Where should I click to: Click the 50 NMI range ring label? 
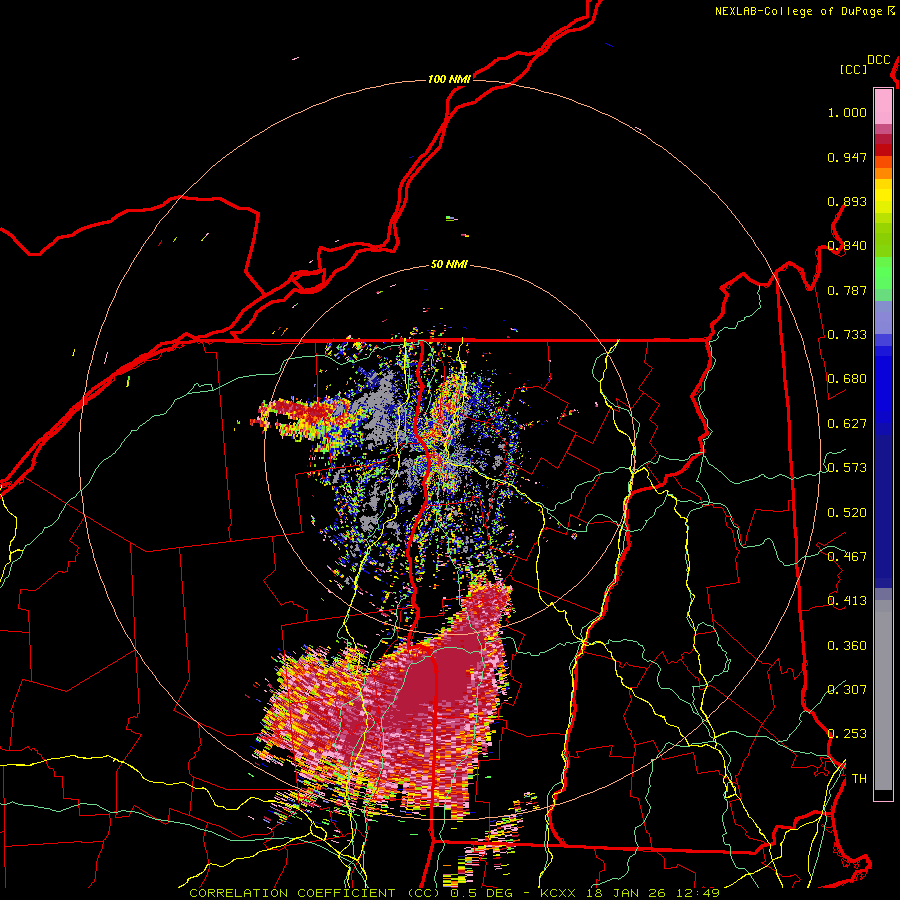[x=449, y=265]
